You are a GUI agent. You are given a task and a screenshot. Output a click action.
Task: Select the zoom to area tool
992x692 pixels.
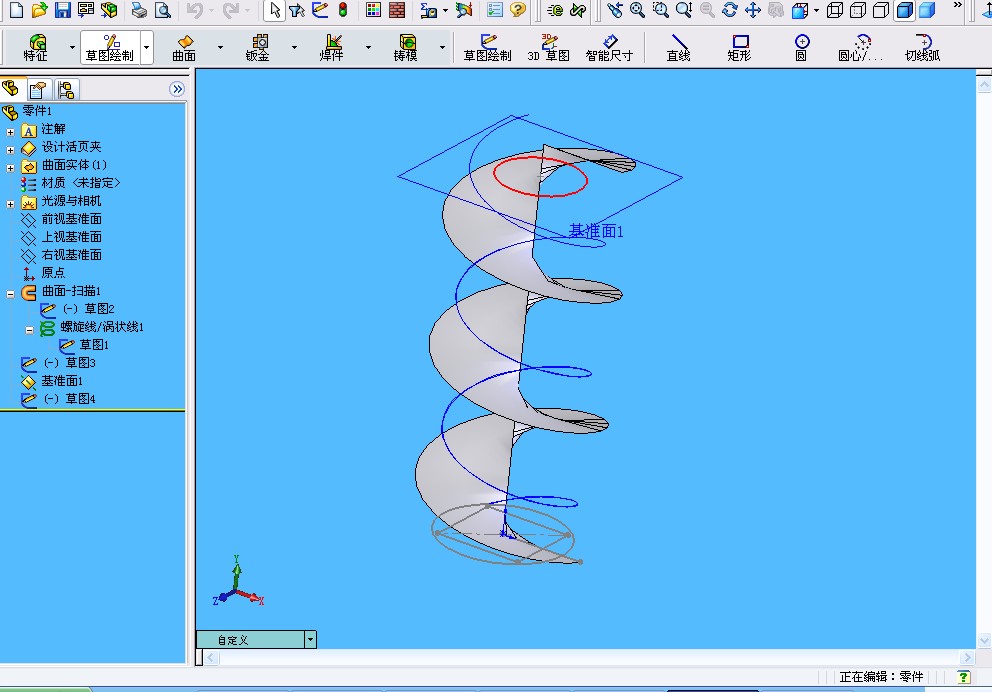[x=660, y=9]
